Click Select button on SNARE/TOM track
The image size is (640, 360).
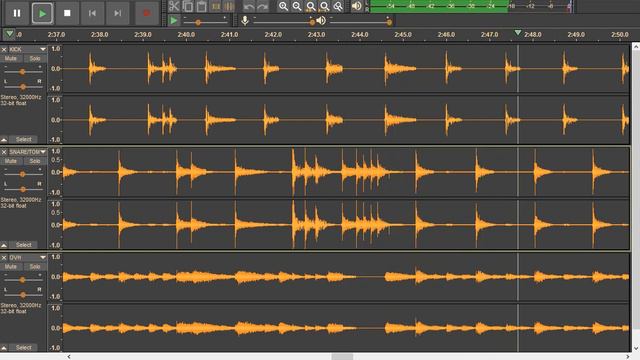pyautogui.click(x=23, y=245)
